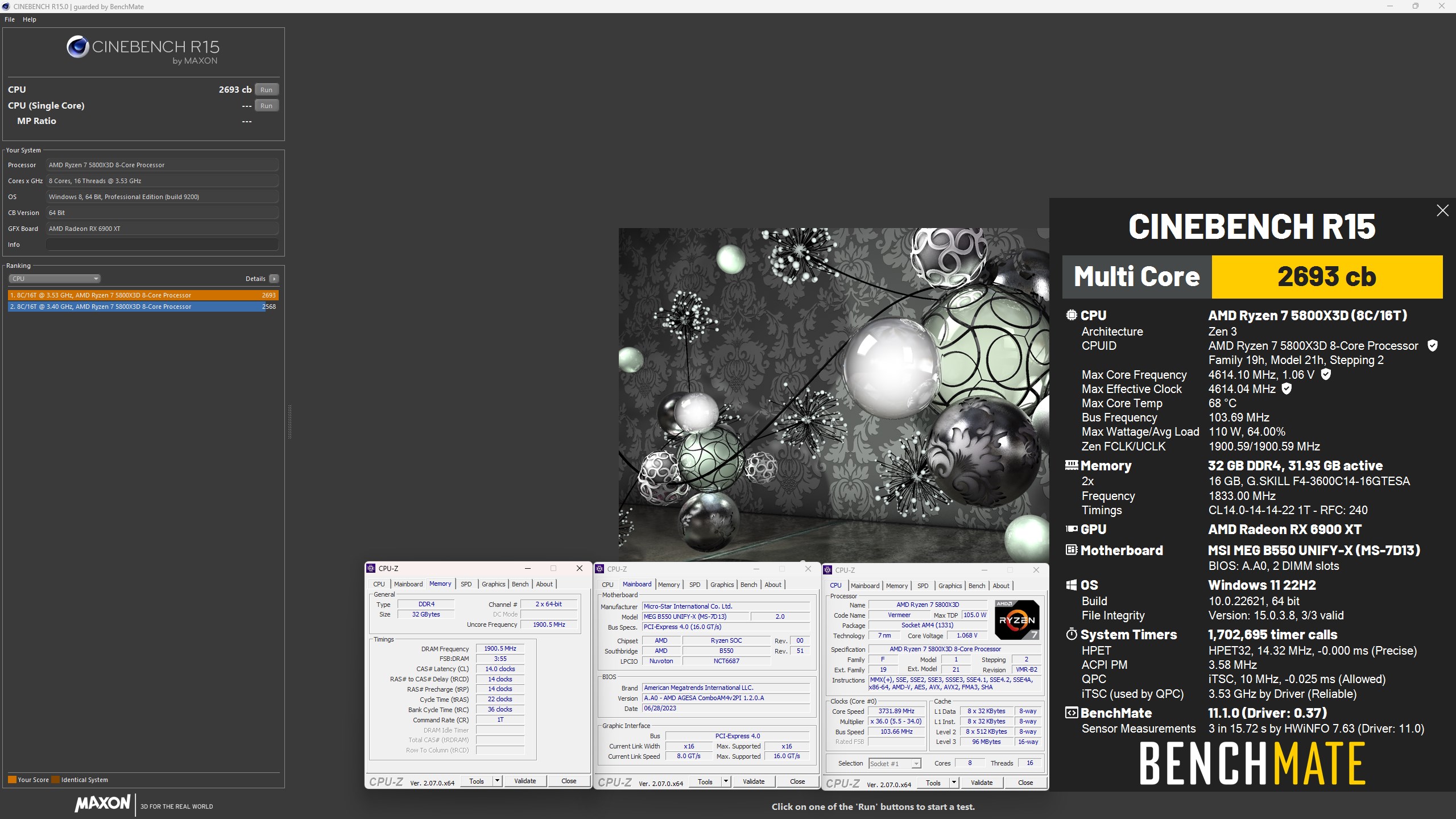Click the Cinebench R15 logo sphere icon
The height and width of the screenshot is (819, 1456).
coord(78,47)
